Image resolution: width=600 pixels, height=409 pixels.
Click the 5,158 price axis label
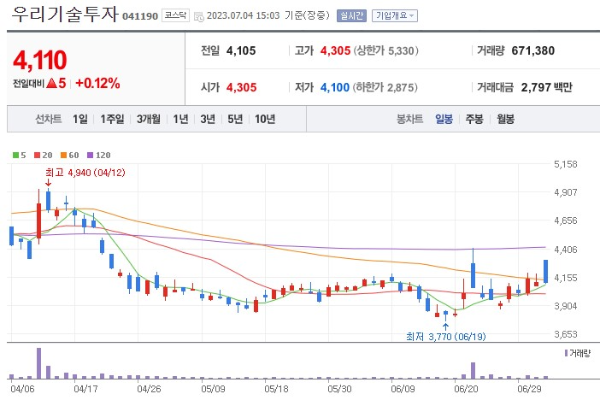pos(566,164)
